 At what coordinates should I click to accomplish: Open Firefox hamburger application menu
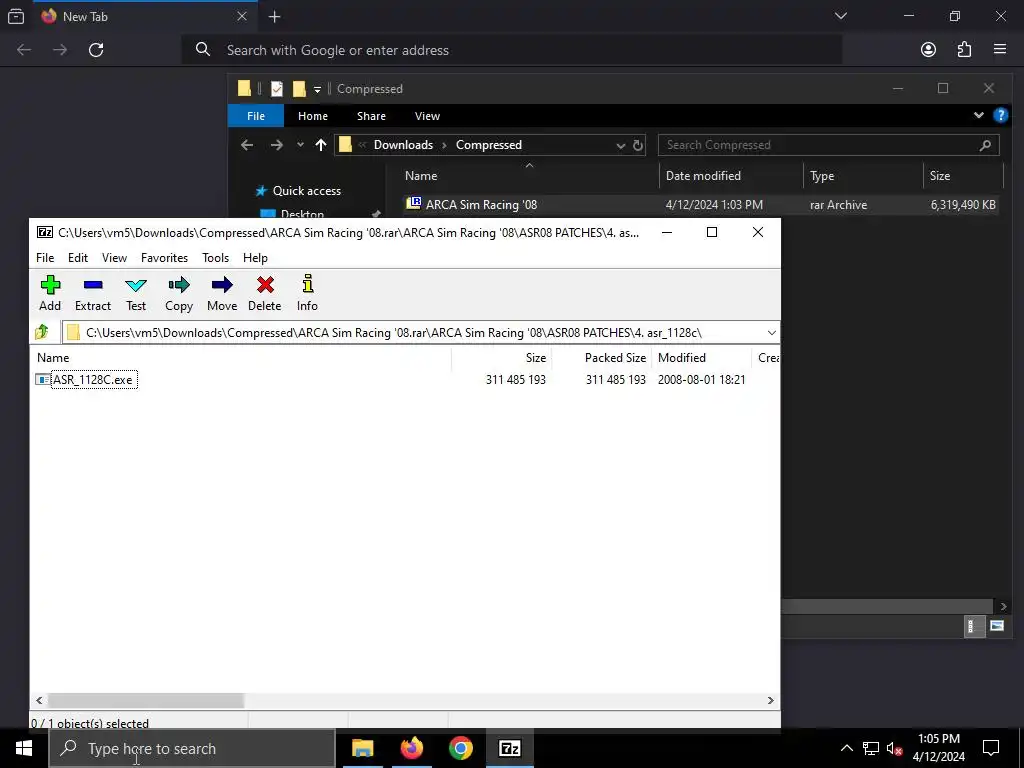coord(1000,50)
